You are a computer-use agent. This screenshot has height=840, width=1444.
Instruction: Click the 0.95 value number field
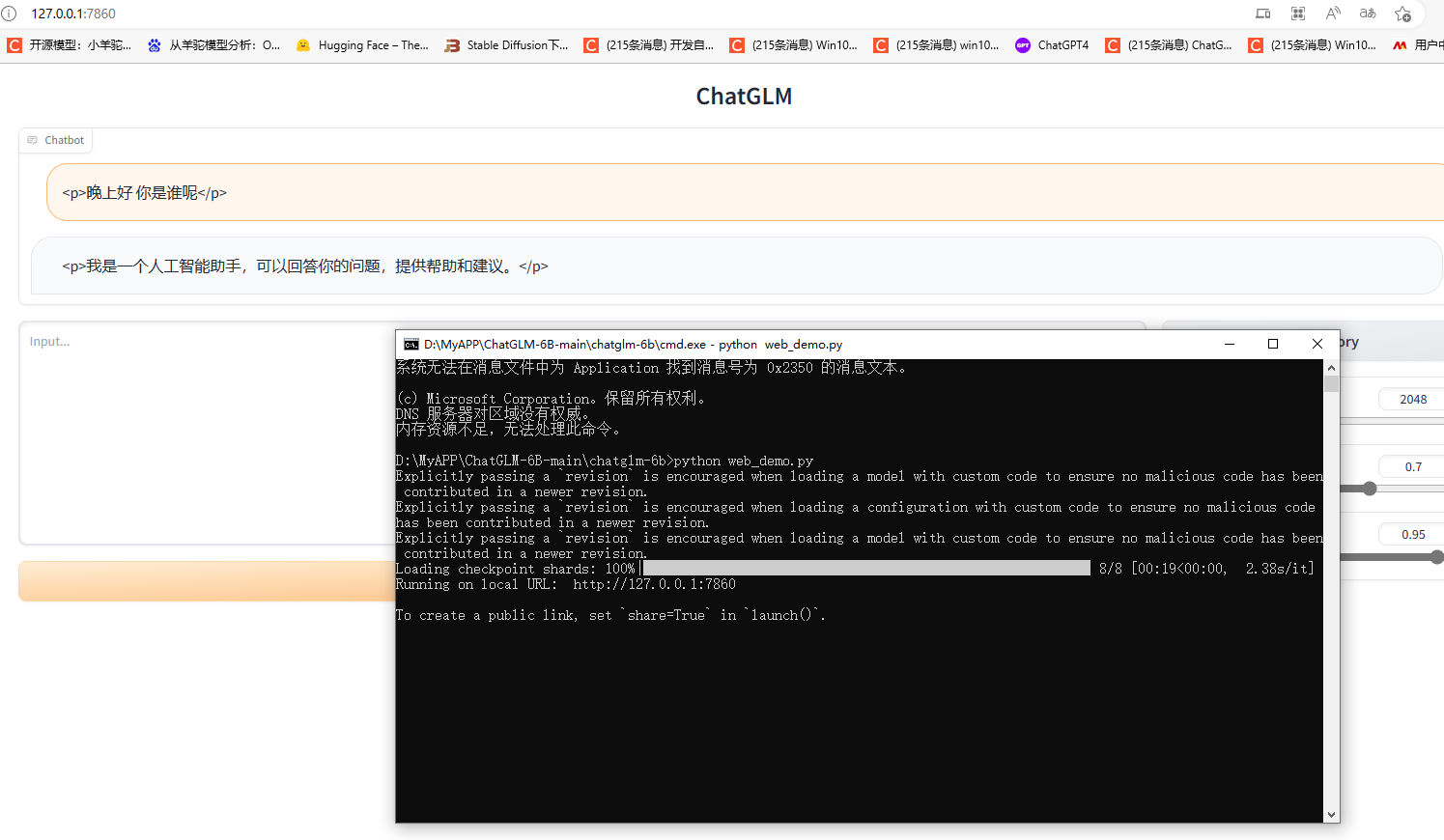[x=1413, y=534]
